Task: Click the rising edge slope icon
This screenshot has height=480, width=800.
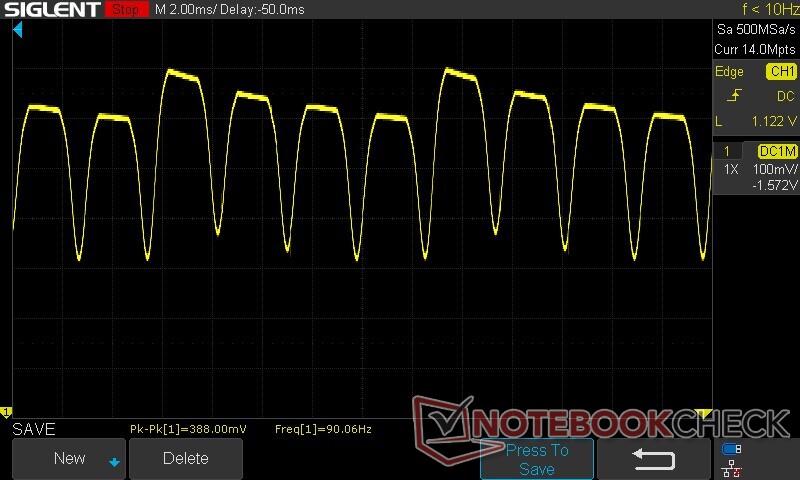Action: [x=734, y=95]
